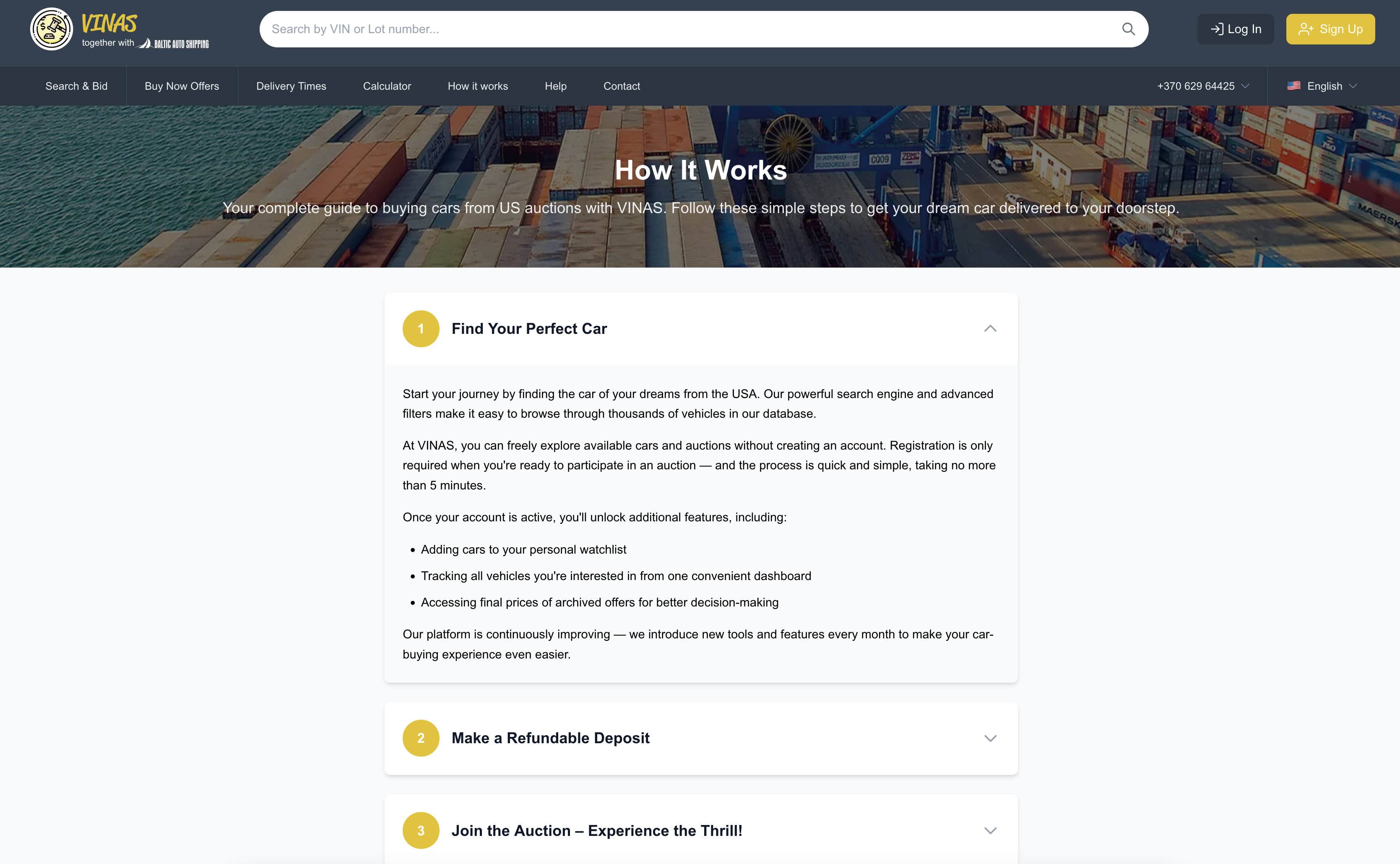
Task: Click the Baltic Auto Shipping logo
Action: tap(174, 44)
